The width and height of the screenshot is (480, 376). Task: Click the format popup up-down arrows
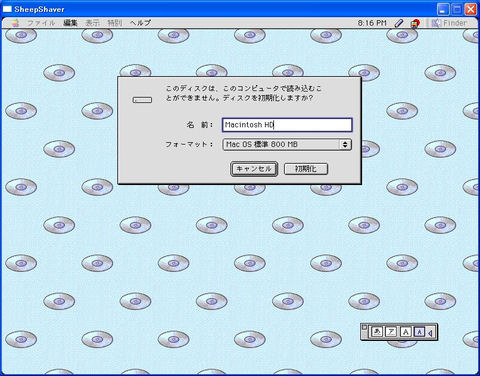coord(345,144)
